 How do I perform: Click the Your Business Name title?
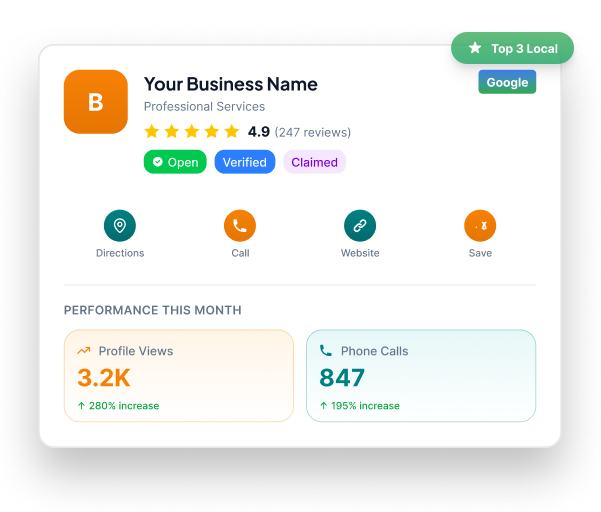pyautogui.click(x=230, y=84)
